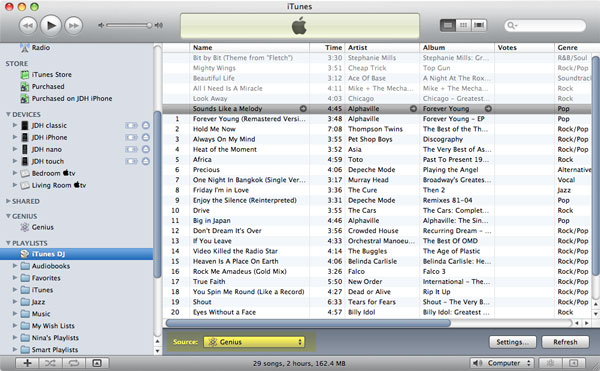Expand the JDH classic device
Viewport: 600px width, 371px height.
(15, 125)
